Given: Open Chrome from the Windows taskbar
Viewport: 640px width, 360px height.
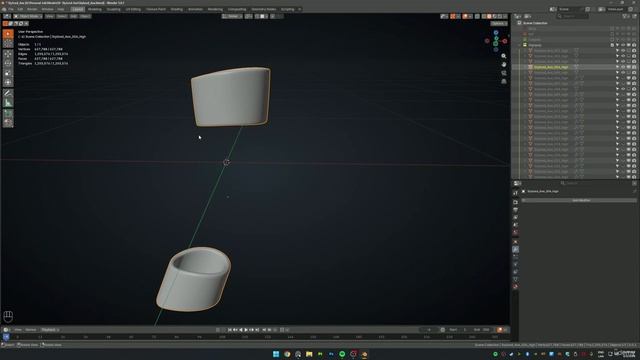Looking at the screenshot, I should [287, 354].
